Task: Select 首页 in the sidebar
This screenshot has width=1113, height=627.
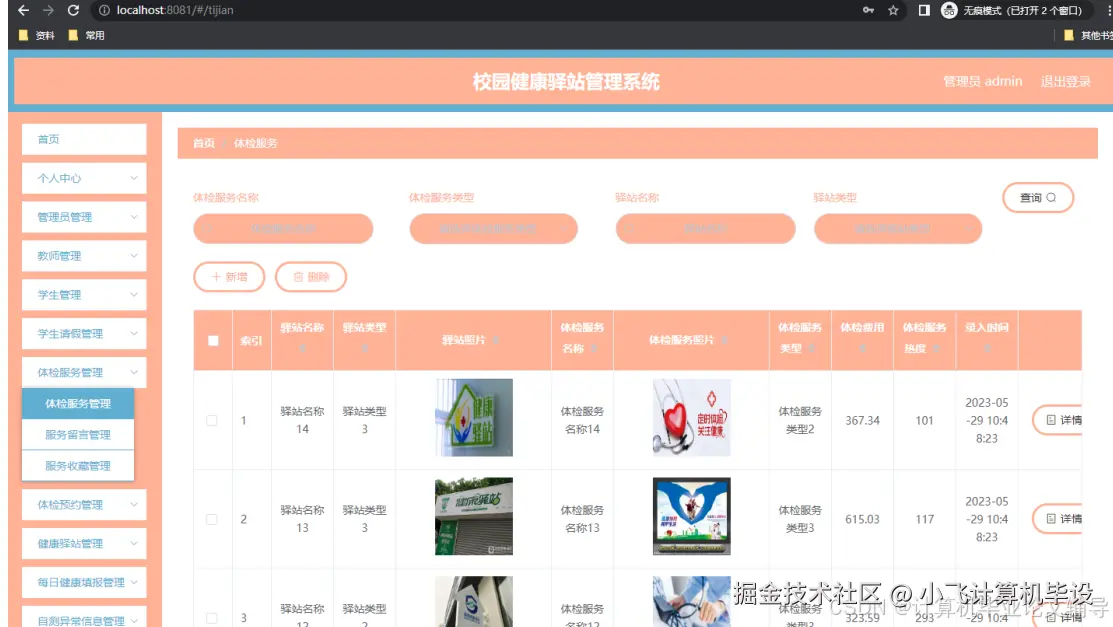Action: coord(83,139)
